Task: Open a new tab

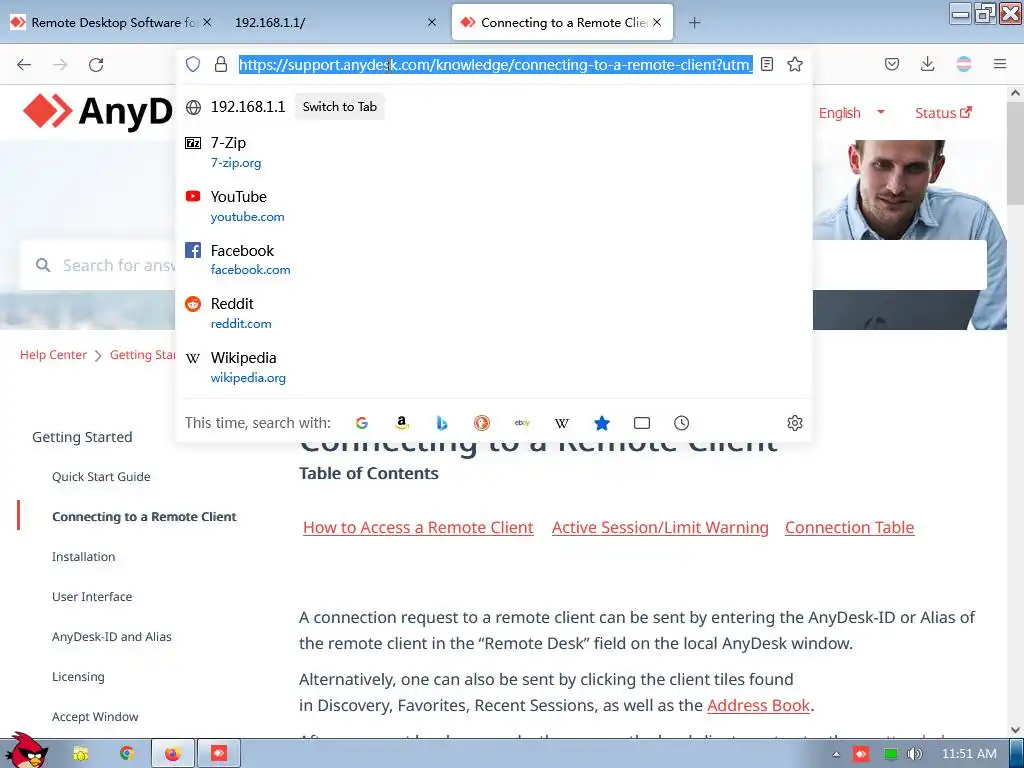Action: [694, 23]
